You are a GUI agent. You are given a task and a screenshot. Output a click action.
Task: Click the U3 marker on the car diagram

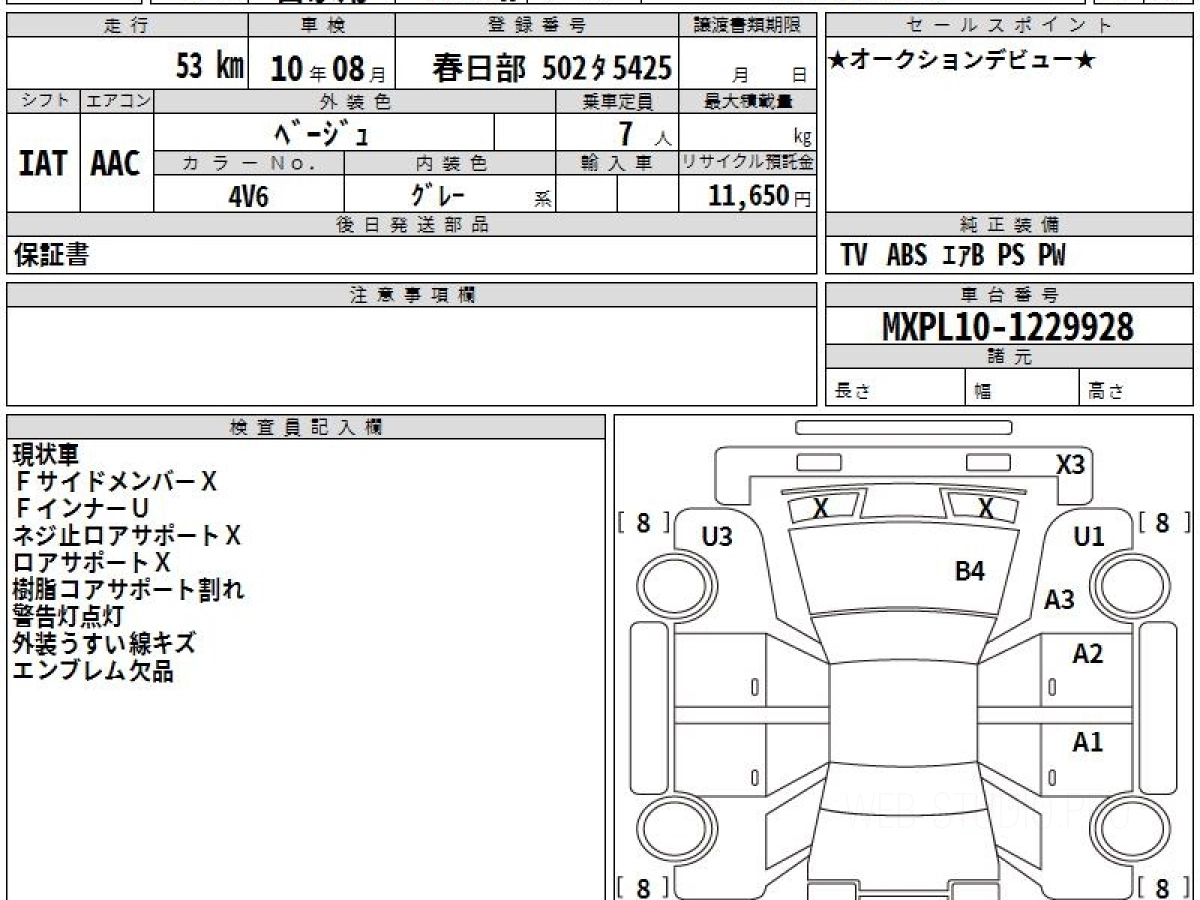tap(716, 537)
